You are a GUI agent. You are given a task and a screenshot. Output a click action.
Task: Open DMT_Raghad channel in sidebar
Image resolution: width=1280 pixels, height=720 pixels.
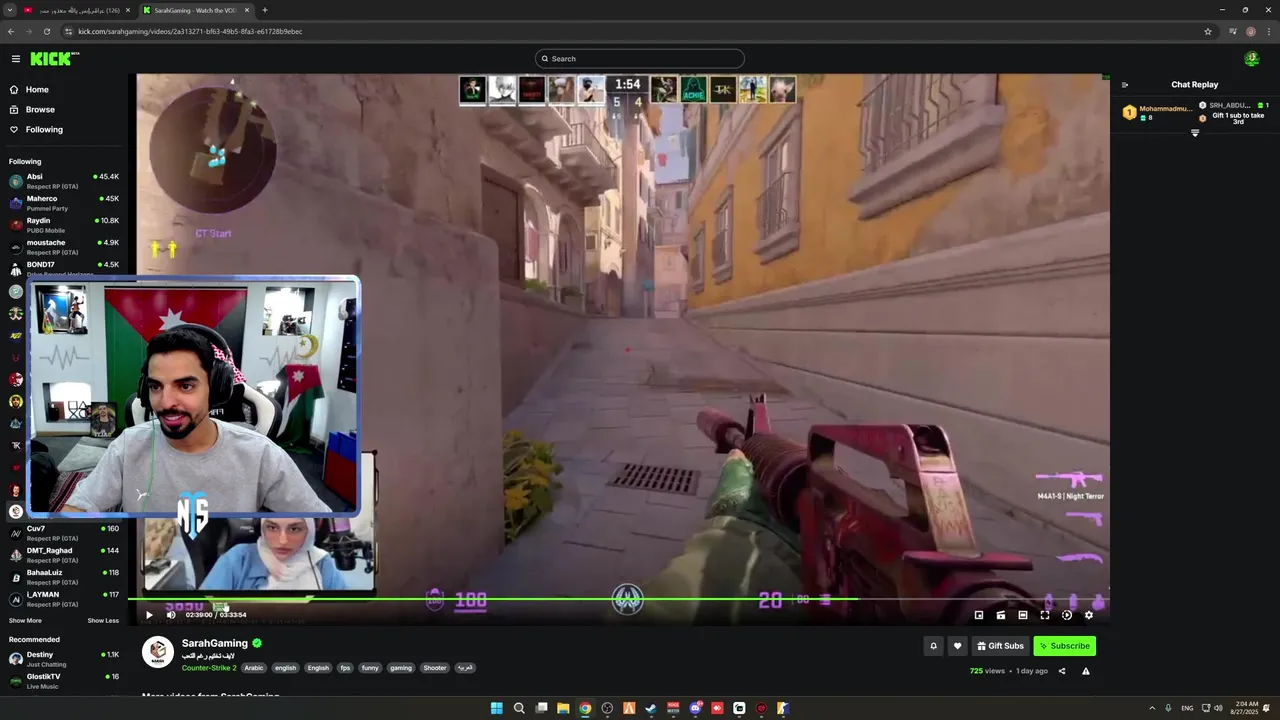tap(64, 555)
